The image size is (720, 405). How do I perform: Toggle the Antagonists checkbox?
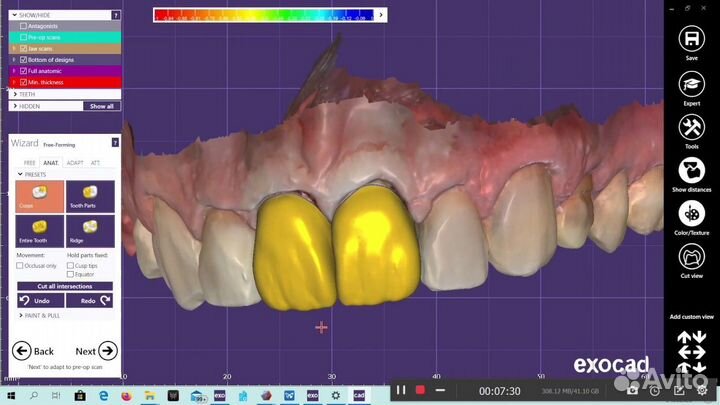pos(24,27)
